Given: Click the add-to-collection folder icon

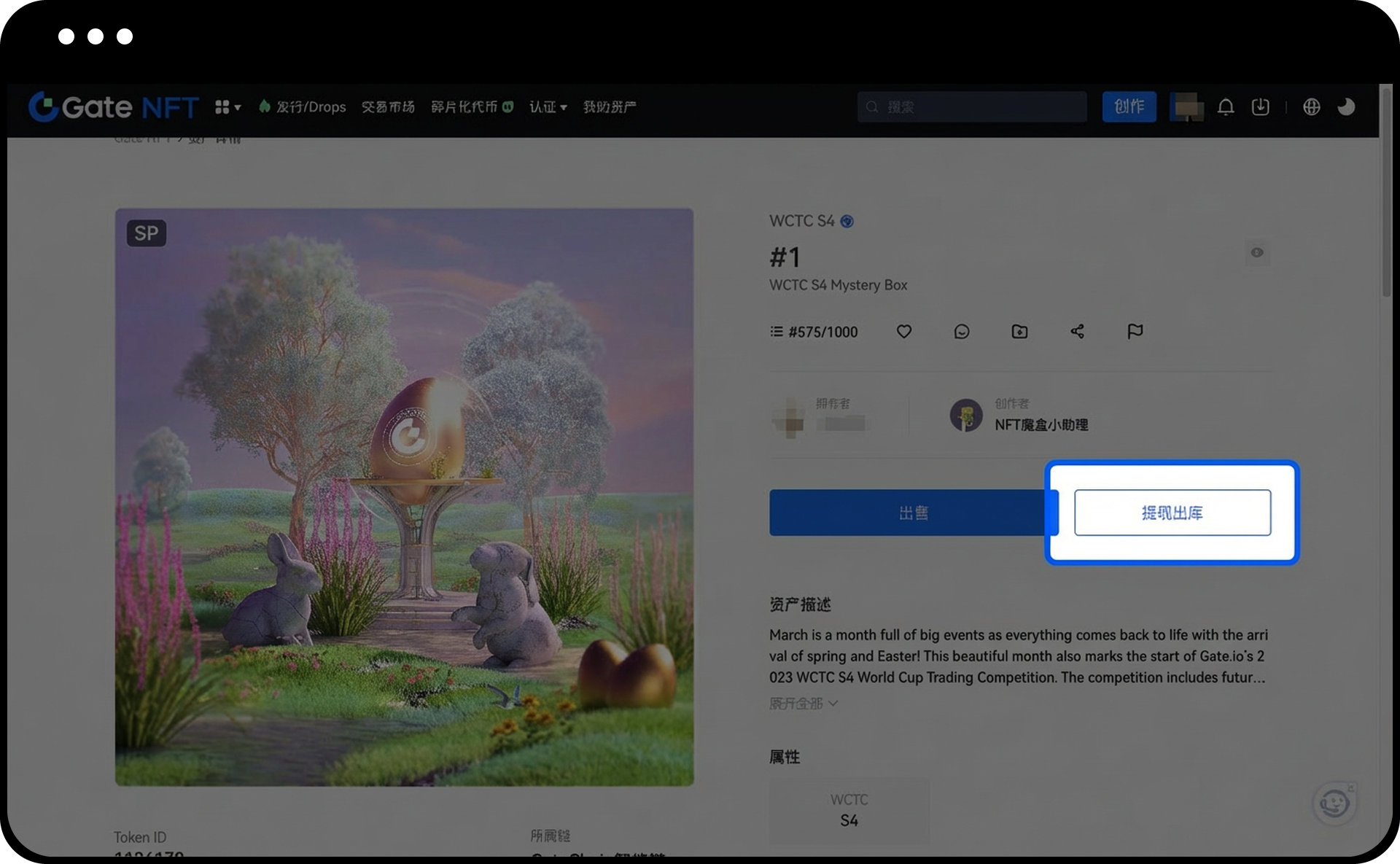Looking at the screenshot, I should 1019,332.
